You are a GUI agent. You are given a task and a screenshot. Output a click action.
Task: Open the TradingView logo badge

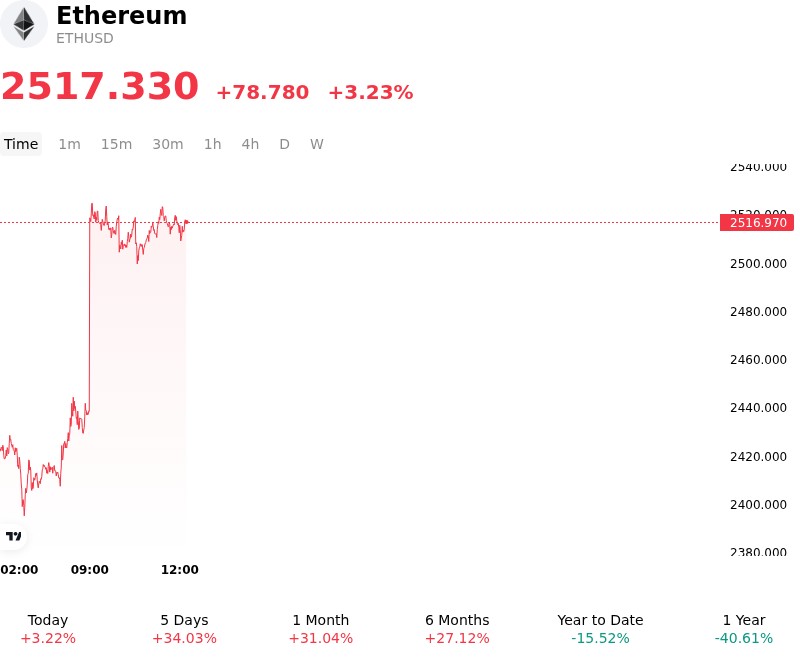point(13,536)
